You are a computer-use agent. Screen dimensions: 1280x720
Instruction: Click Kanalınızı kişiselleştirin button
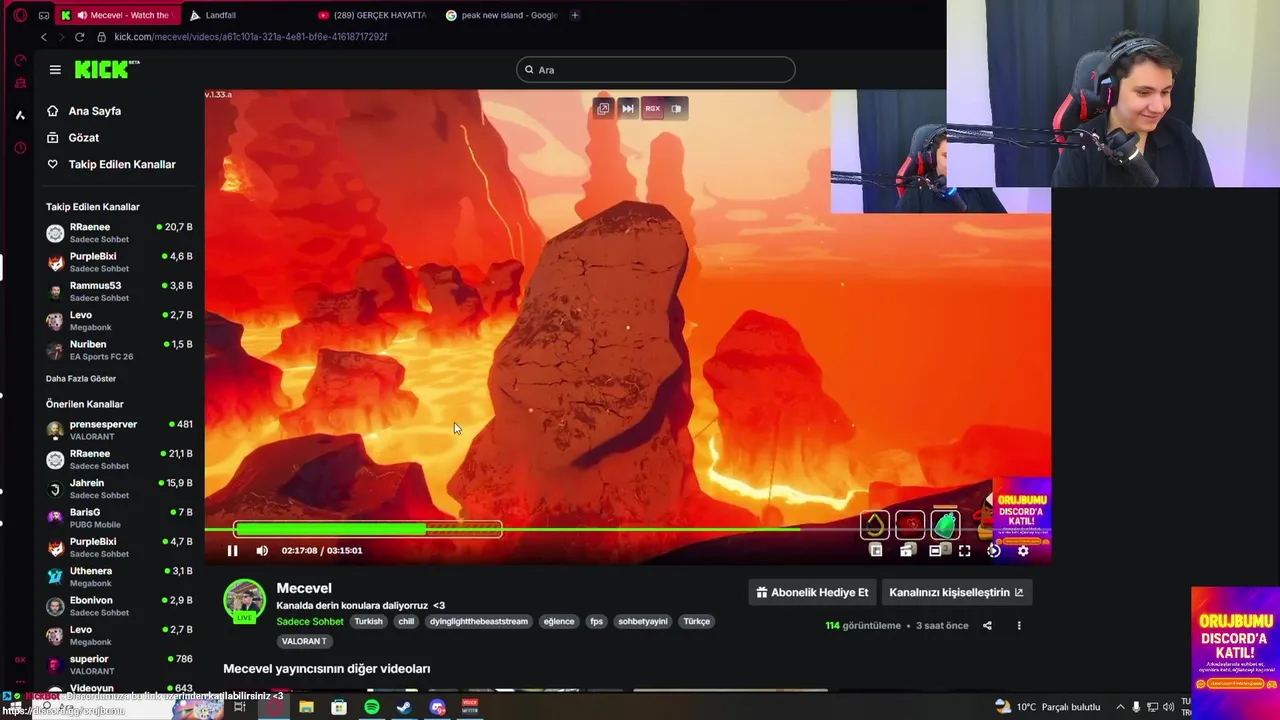[x=956, y=592]
